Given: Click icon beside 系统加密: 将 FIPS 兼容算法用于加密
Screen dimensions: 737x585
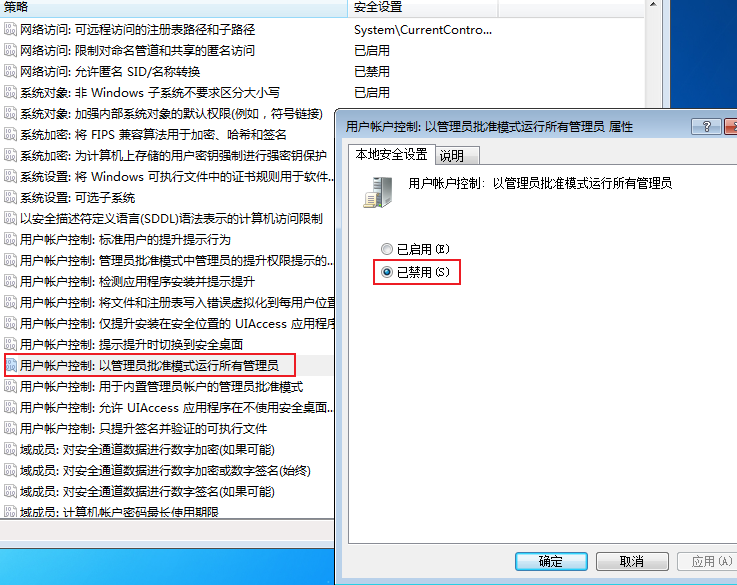Looking at the screenshot, I should click(x=10, y=134).
